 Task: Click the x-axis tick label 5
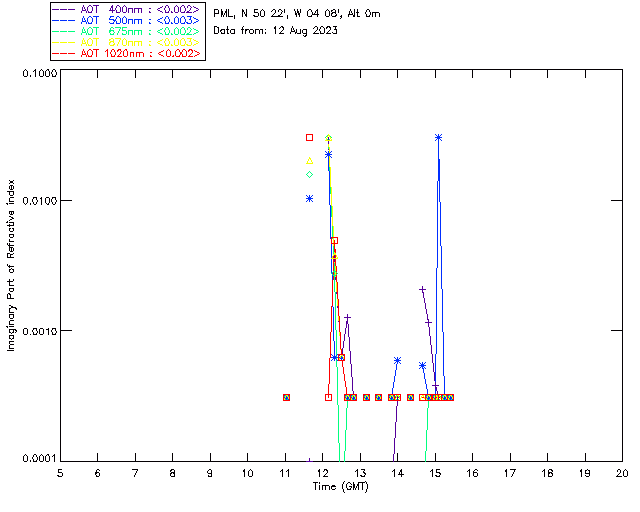pos(60,473)
